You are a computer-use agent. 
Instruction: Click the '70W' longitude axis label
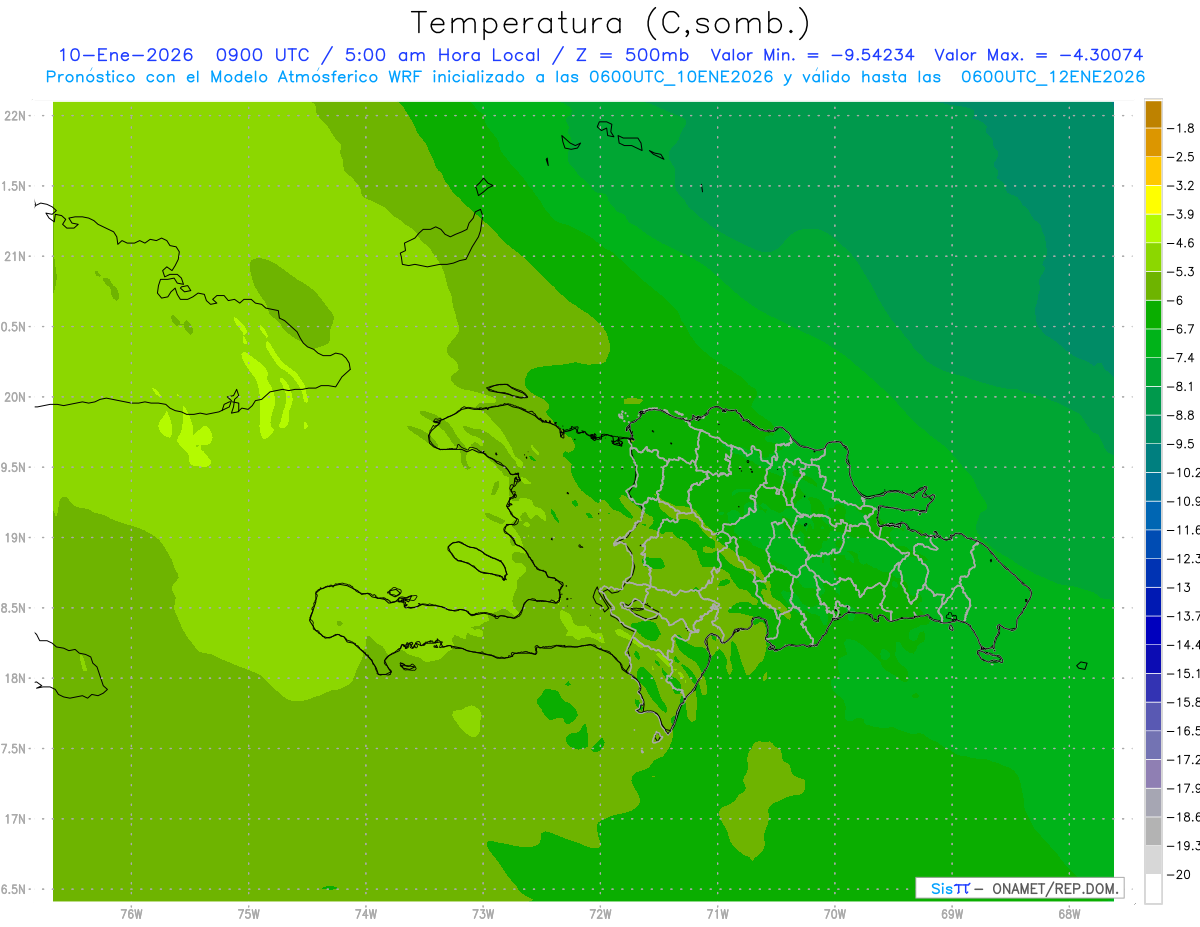(835, 913)
